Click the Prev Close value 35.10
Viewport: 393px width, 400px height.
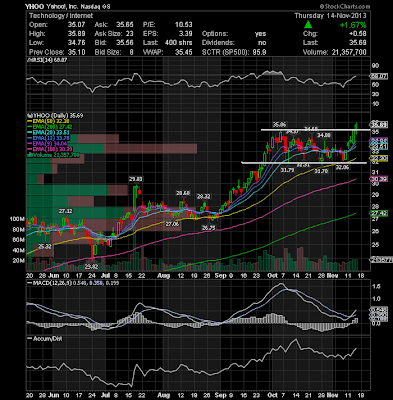coord(76,52)
